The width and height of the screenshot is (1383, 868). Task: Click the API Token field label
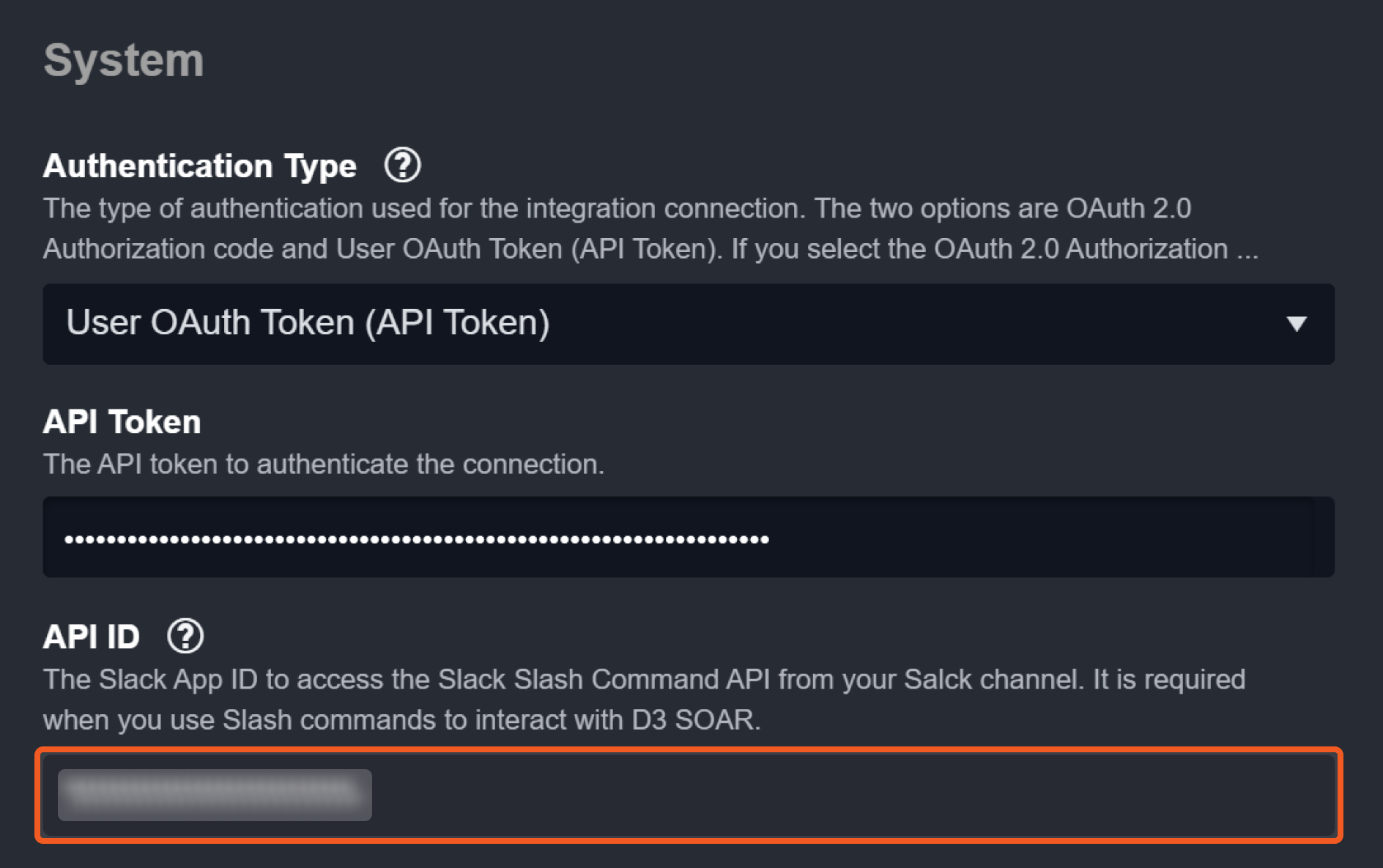[x=122, y=422]
